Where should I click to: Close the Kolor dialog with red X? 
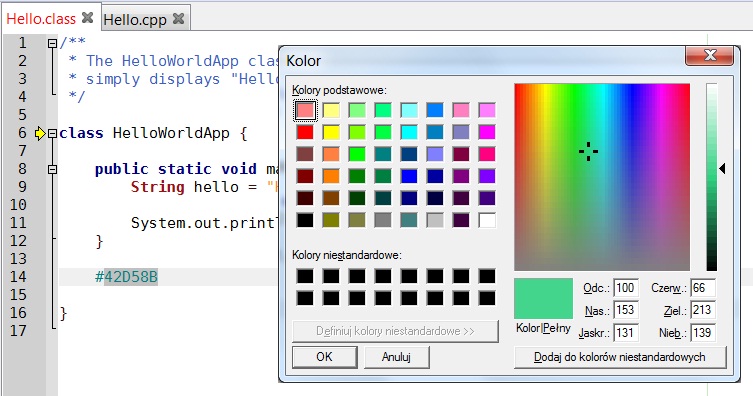point(710,55)
